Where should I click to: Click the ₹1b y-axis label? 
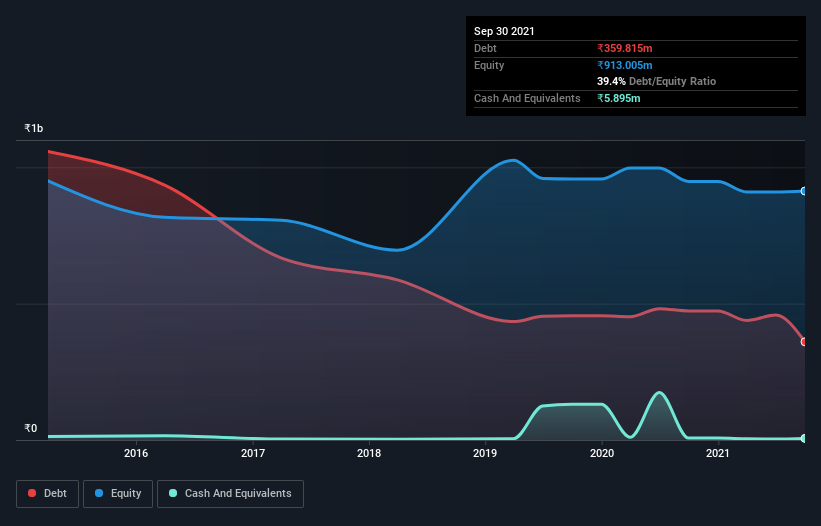[34, 128]
